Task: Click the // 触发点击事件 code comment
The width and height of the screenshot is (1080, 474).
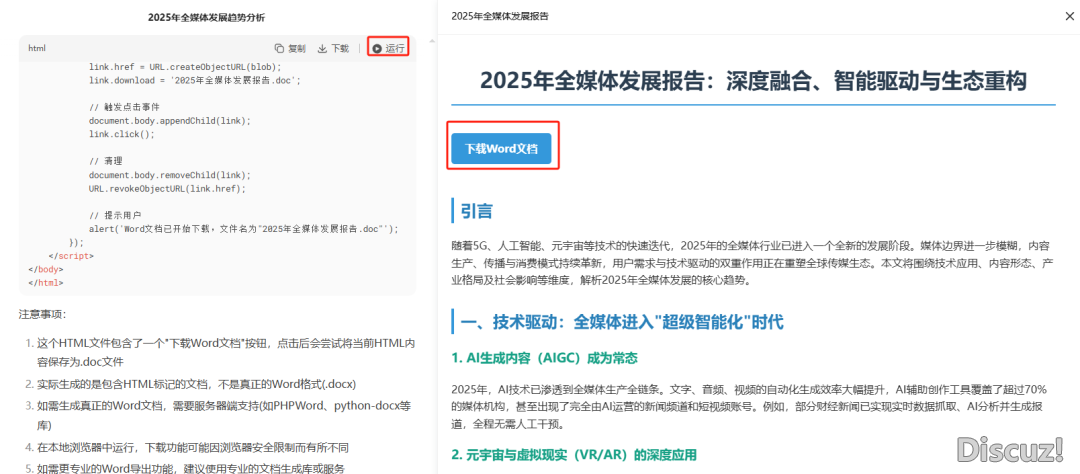Action: click(125, 107)
